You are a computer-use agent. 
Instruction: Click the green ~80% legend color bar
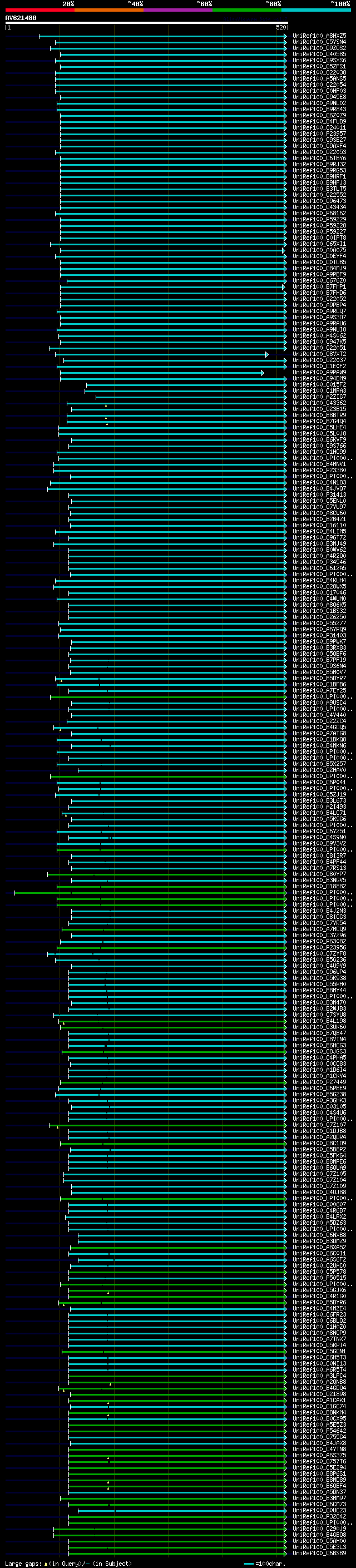tap(247, 10)
